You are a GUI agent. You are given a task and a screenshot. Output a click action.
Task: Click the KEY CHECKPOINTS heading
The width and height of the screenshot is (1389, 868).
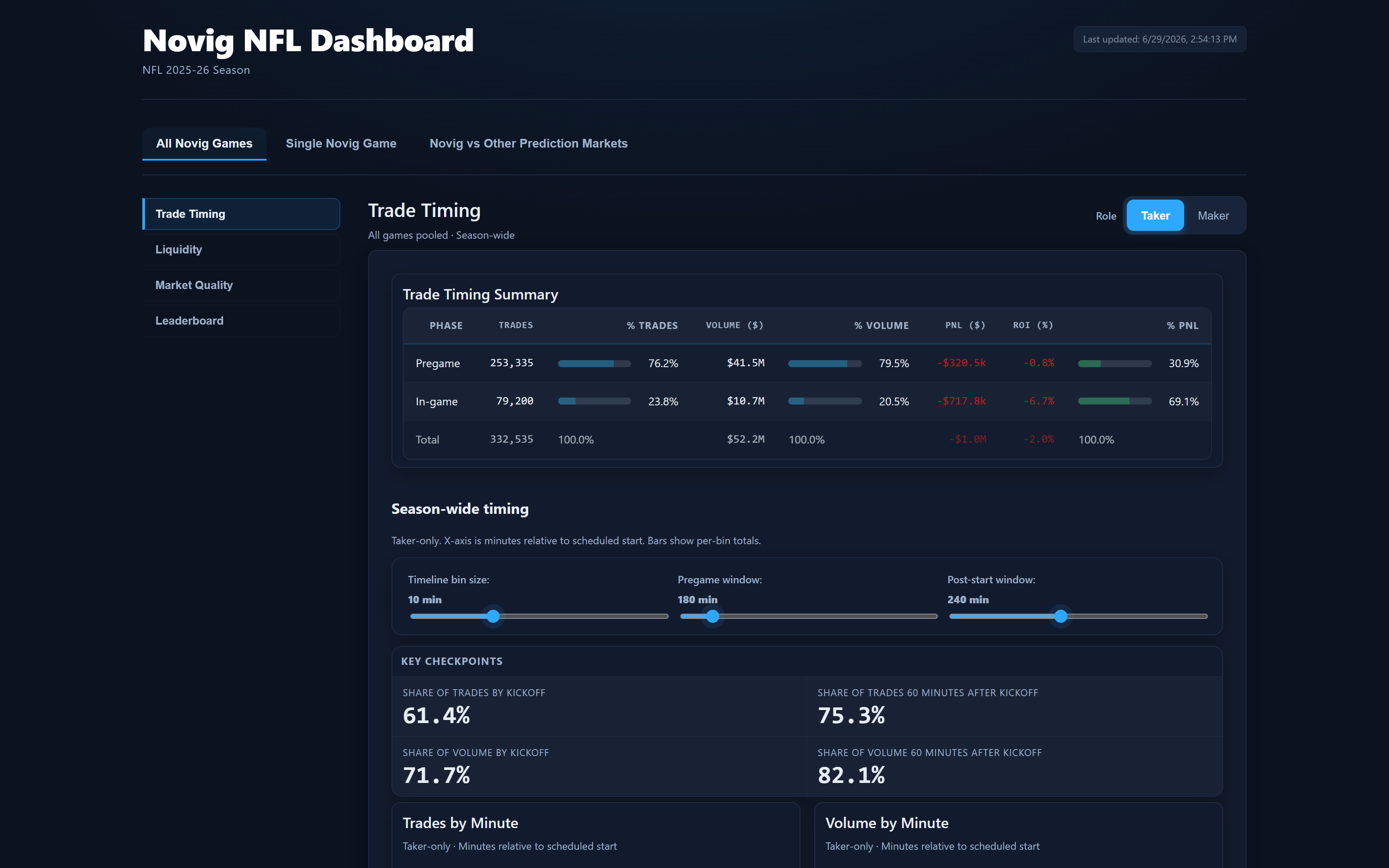pos(452,661)
